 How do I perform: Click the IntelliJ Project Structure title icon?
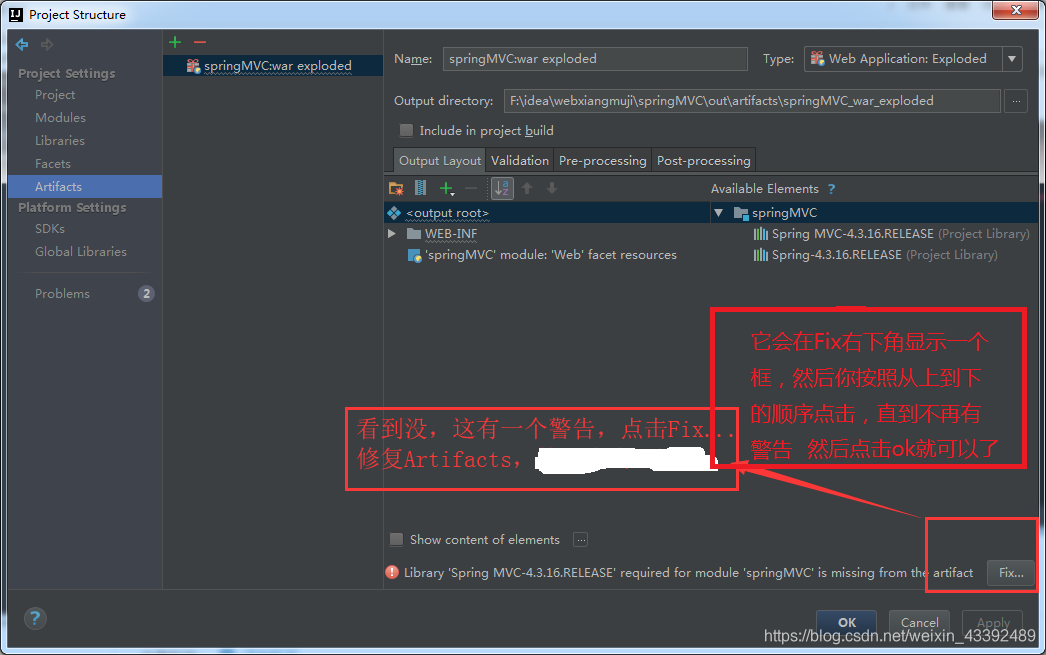pos(15,14)
